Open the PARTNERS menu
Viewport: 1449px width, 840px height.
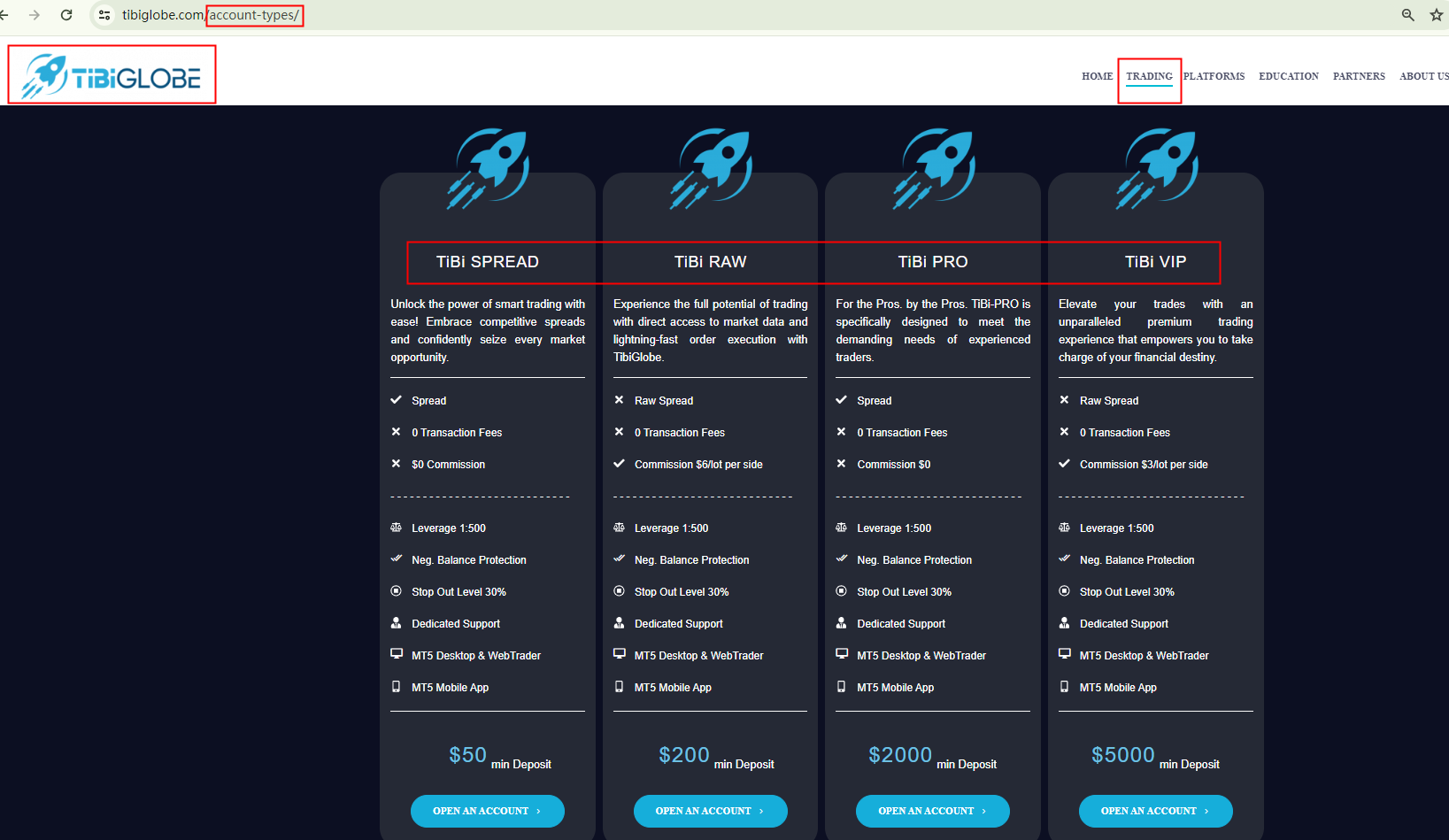coord(1359,76)
